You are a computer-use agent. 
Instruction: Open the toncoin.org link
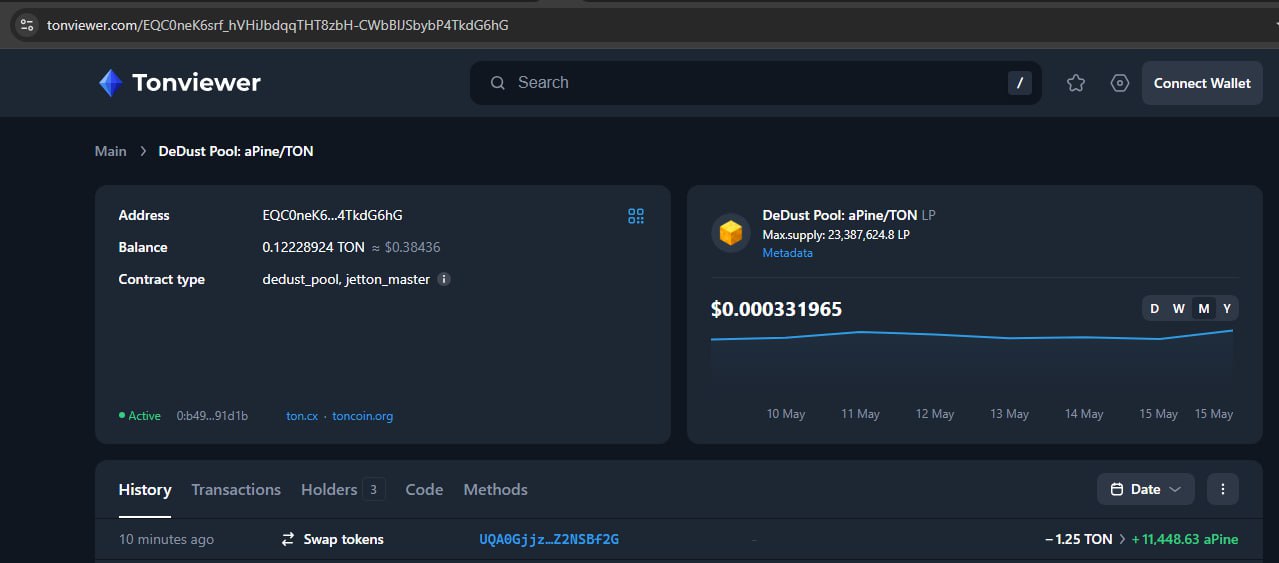point(362,416)
